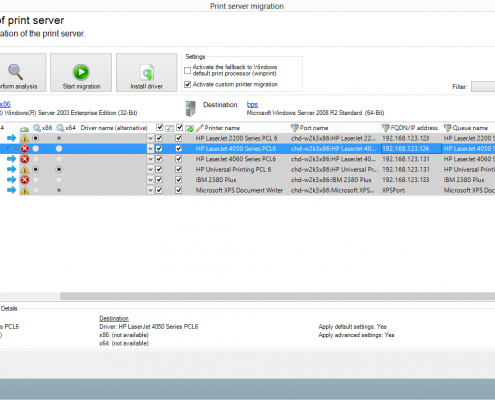Click the Destination underlined heading in Details
Screen dimensions: 495x400
pyautogui.click(x=114, y=318)
